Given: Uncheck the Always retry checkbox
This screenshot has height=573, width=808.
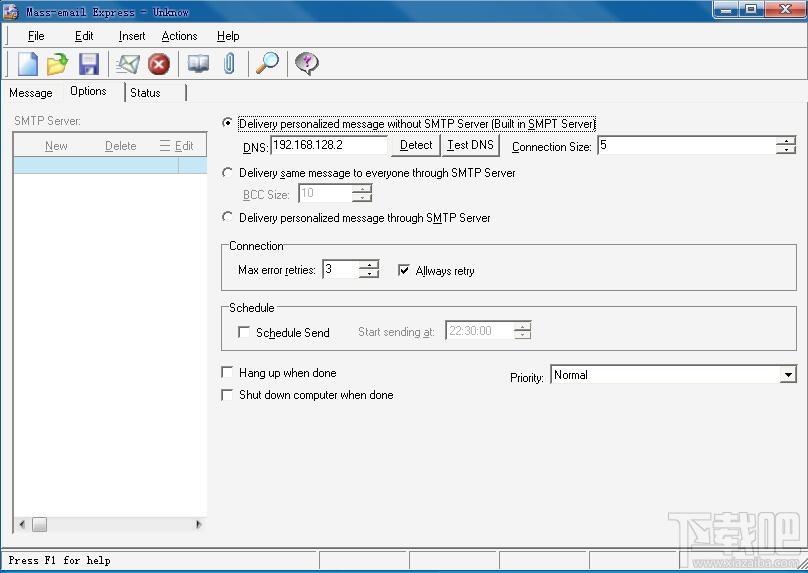Looking at the screenshot, I should (404, 270).
